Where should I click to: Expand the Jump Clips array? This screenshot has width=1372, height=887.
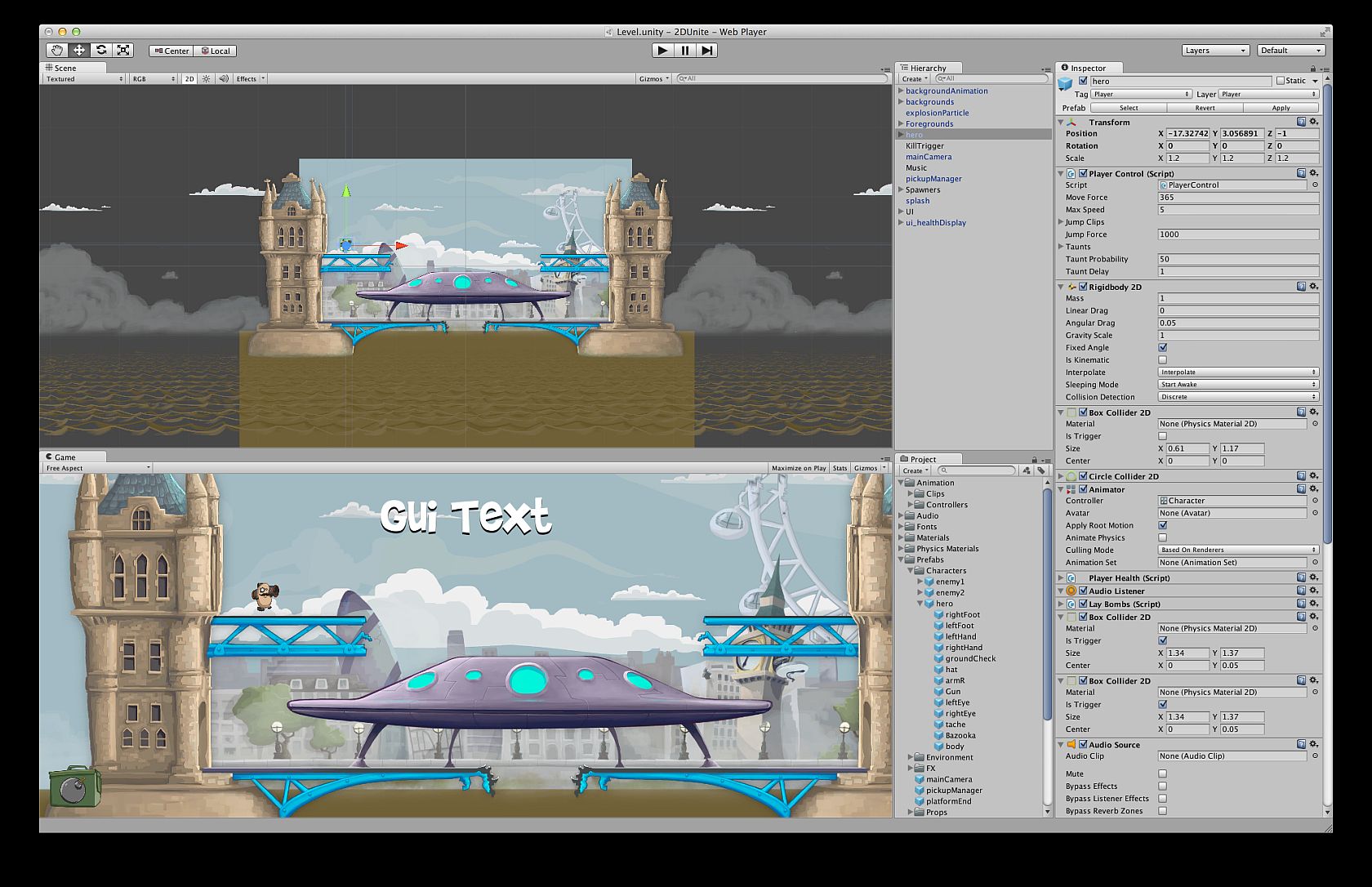pos(1061,222)
